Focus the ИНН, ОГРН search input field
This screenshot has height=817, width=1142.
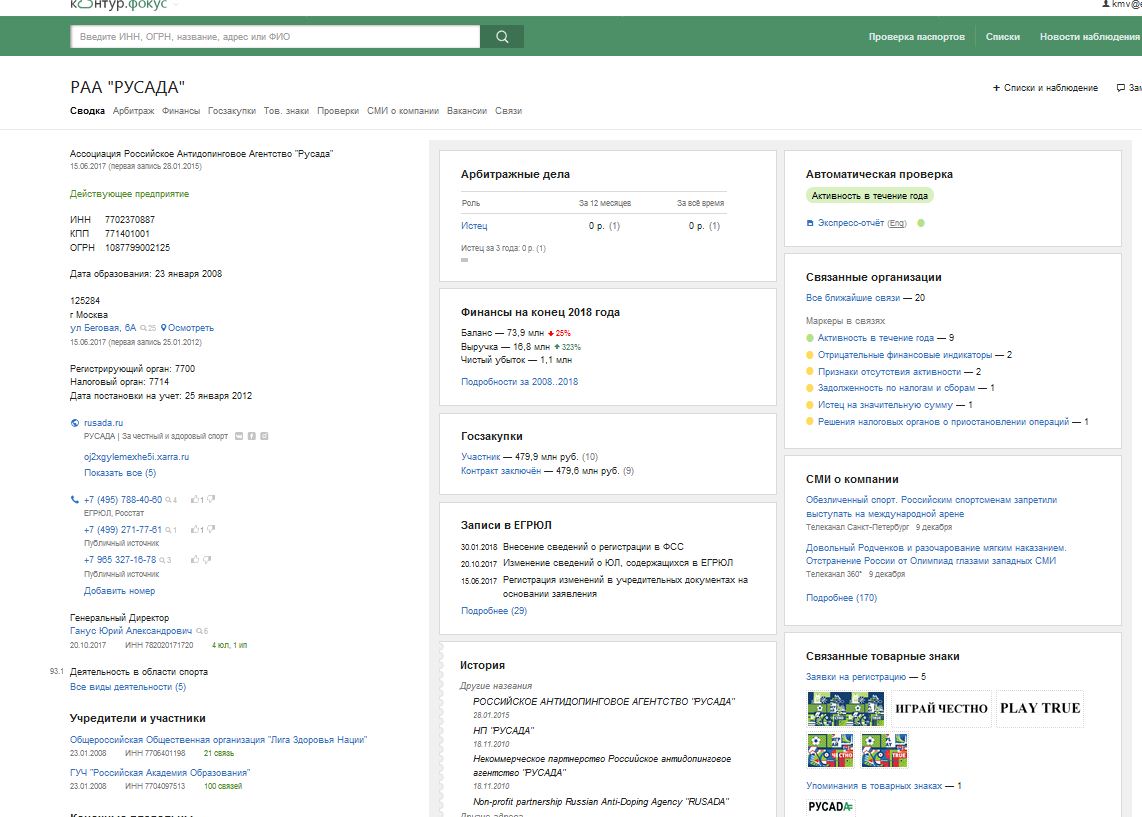tap(275, 36)
